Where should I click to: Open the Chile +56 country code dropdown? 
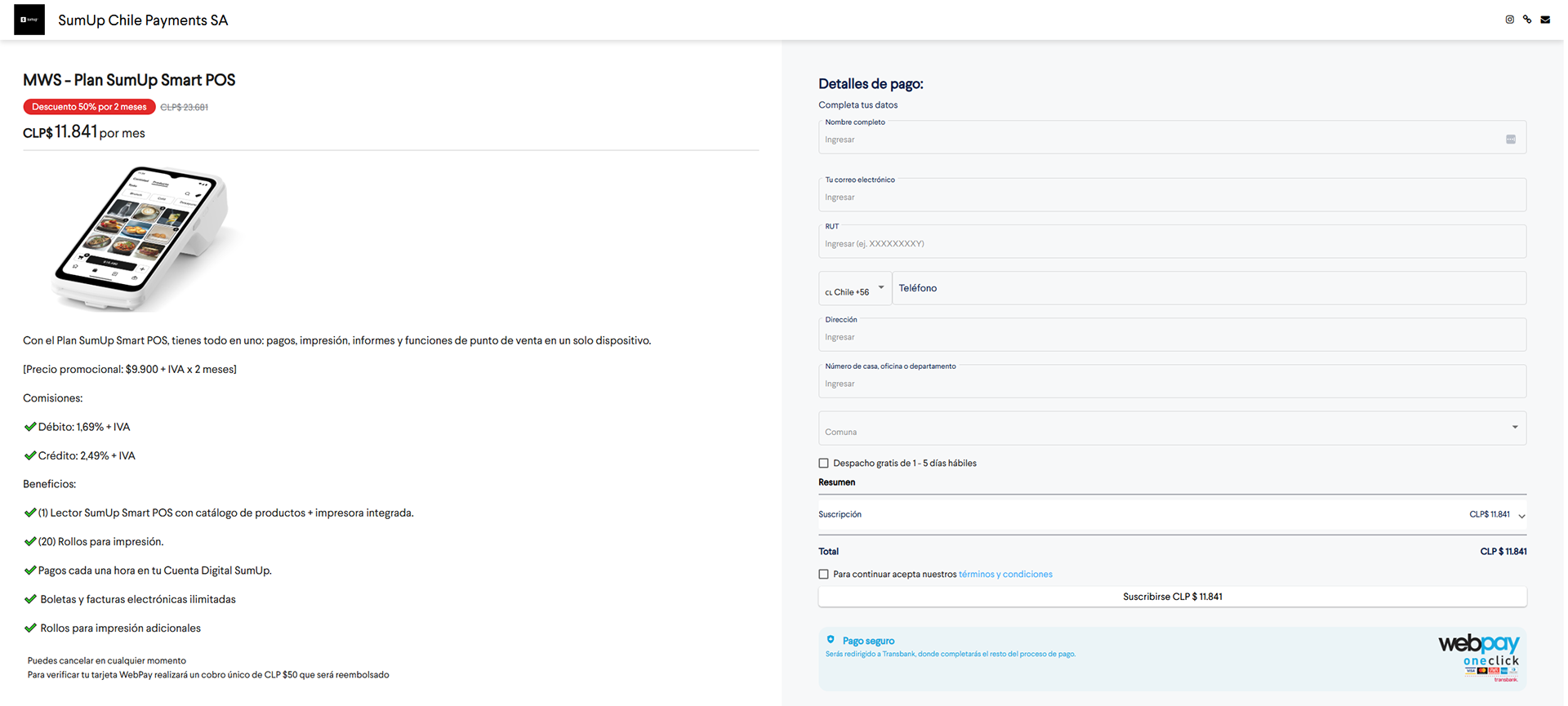pos(855,288)
